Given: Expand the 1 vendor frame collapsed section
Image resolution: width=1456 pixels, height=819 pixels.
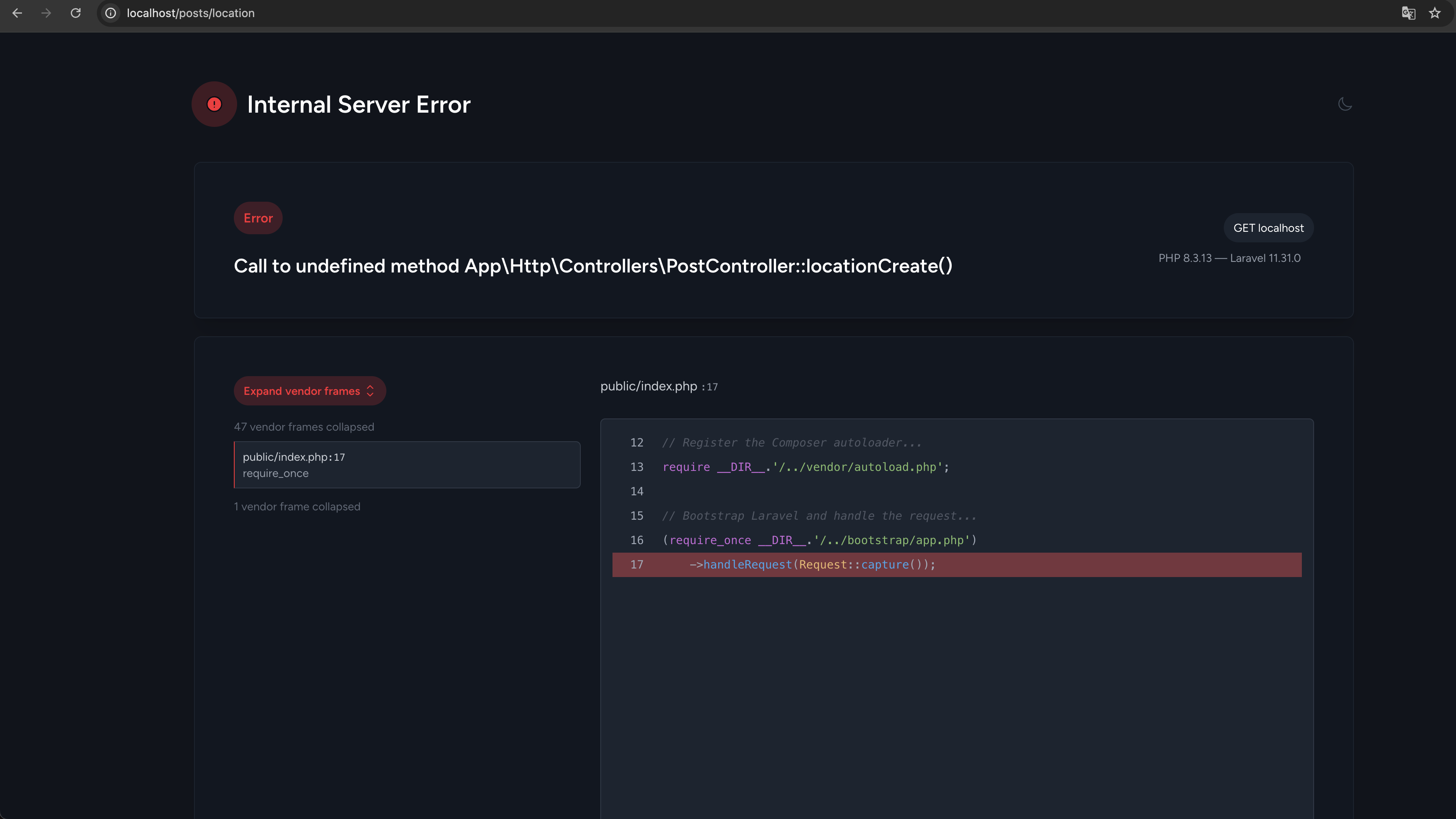Looking at the screenshot, I should click(x=297, y=506).
